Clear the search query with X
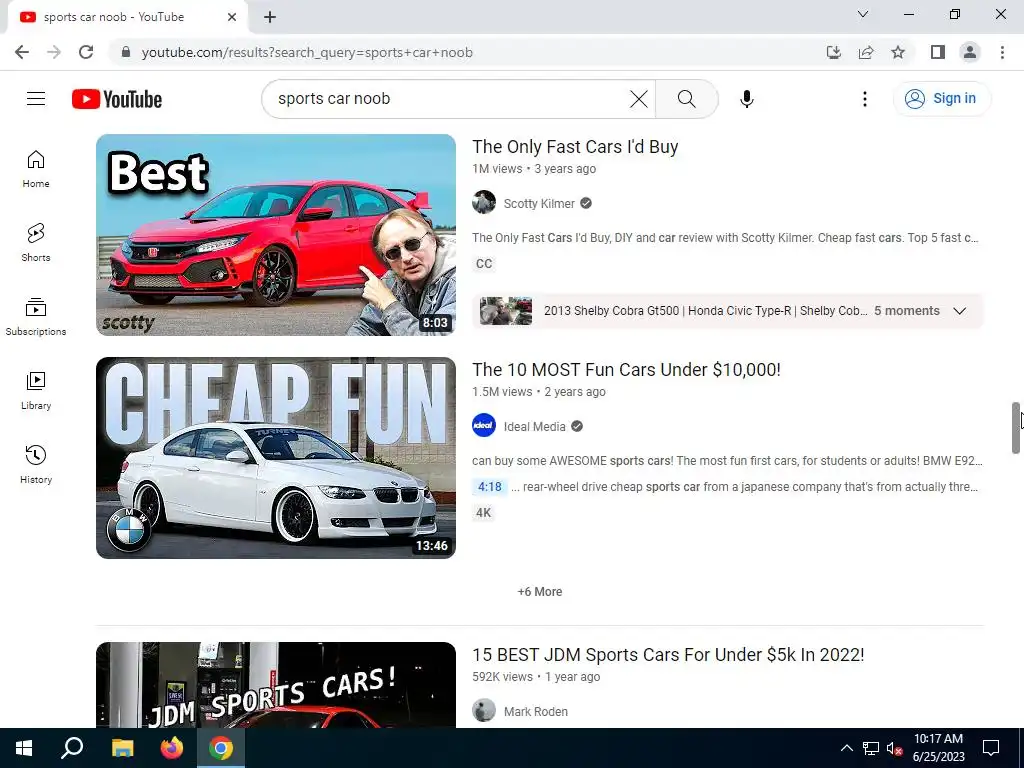The image size is (1024, 768). [x=639, y=99]
